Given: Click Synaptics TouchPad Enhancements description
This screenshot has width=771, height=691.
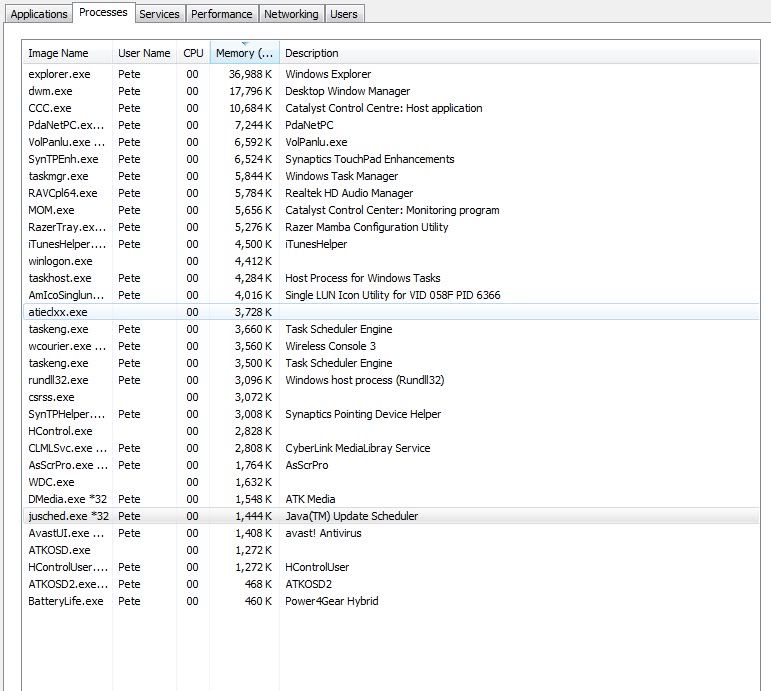Looking at the screenshot, I should click(x=370, y=159).
